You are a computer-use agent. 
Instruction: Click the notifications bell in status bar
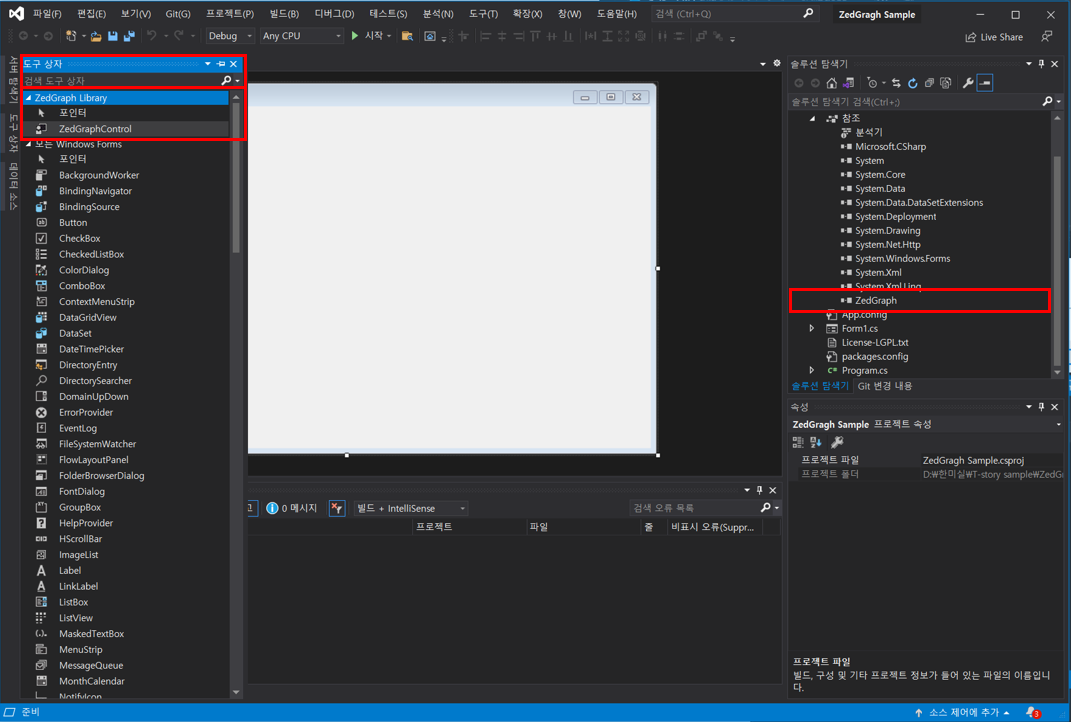click(x=1032, y=712)
